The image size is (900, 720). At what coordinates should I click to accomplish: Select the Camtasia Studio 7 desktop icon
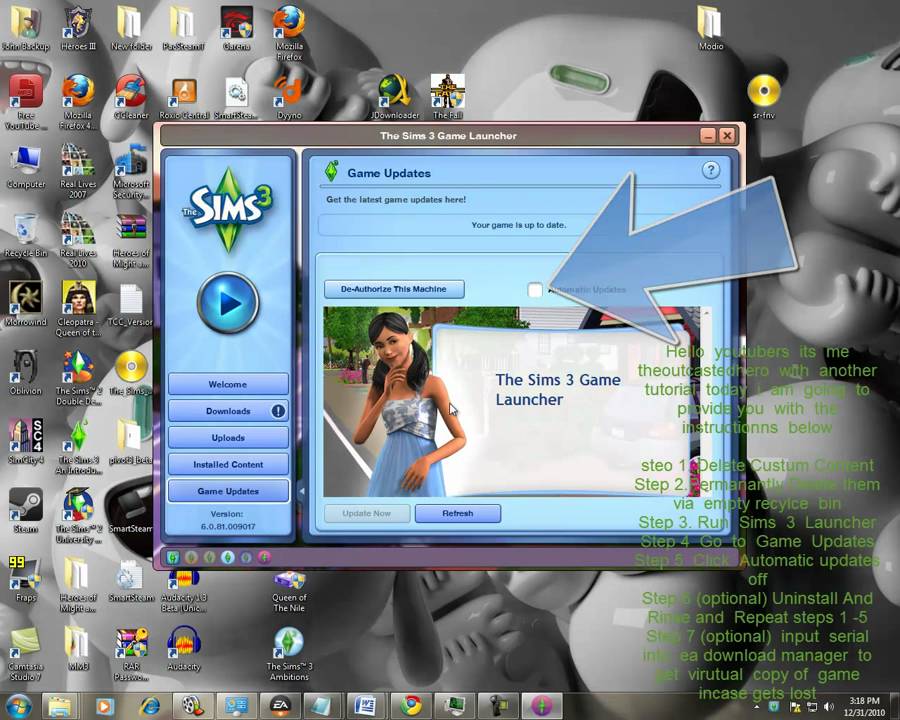[25, 652]
